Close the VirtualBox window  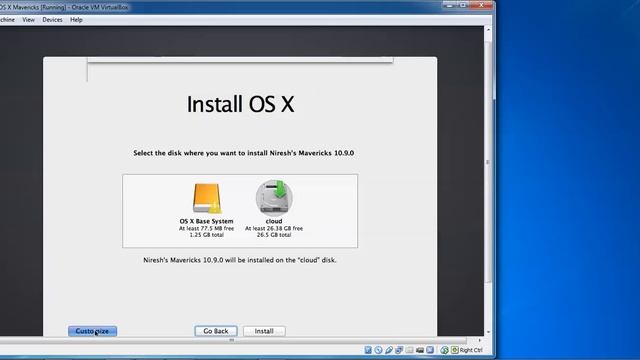point(482,5)
